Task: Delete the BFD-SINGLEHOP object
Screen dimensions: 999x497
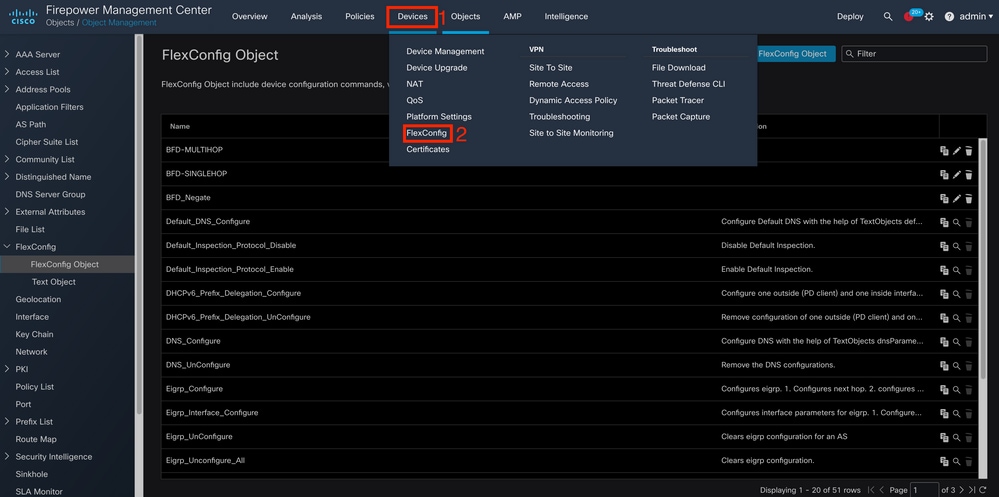Action: (968, 174)
